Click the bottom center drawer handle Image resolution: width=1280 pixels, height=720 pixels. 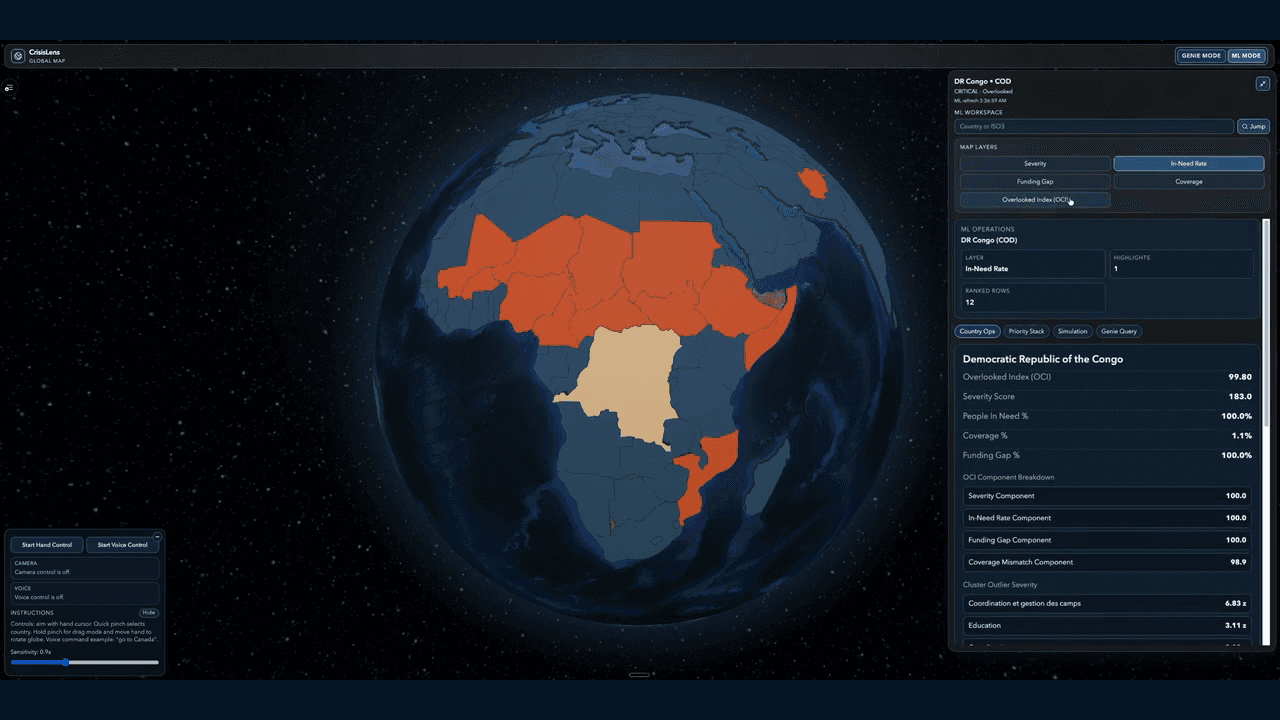[x=639, y=675]
